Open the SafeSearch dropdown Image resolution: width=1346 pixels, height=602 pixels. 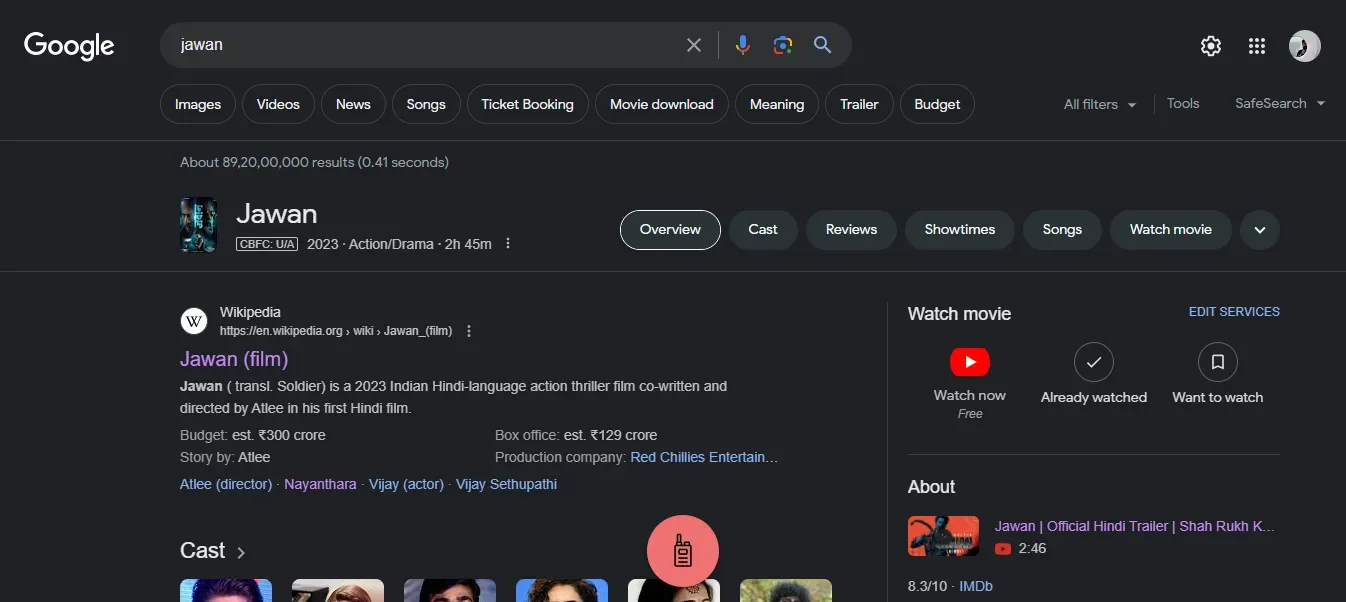pyautogui.click(x=1280, y=104)
